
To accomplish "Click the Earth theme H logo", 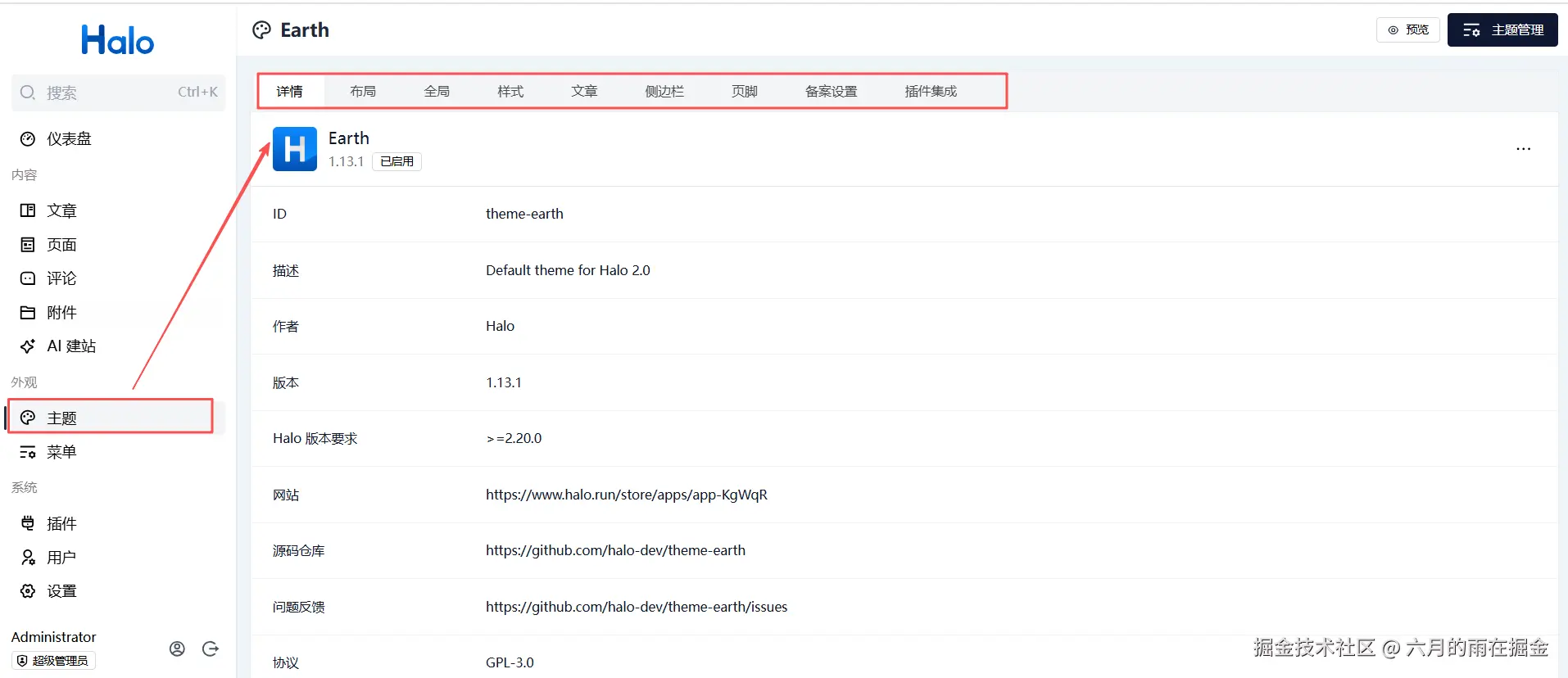I will point(295,149).
